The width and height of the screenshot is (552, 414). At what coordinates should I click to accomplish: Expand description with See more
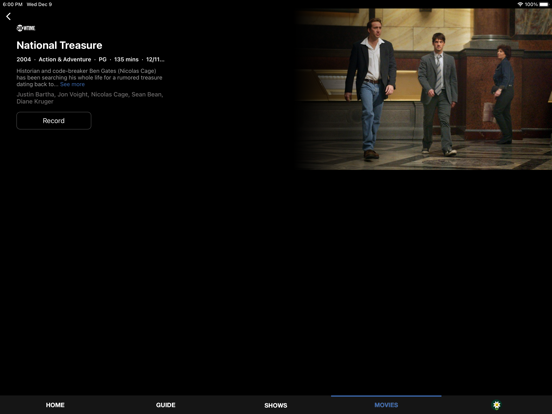73,84
